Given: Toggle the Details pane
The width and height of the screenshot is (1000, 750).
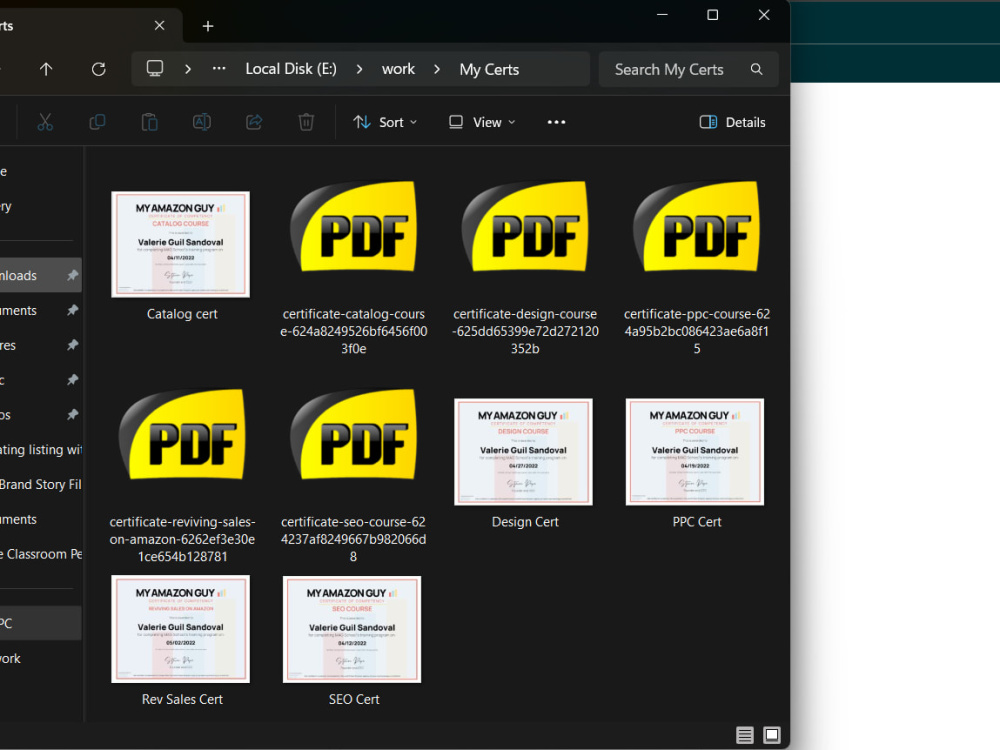Looking at the screenshot, I should coord(733,122).
